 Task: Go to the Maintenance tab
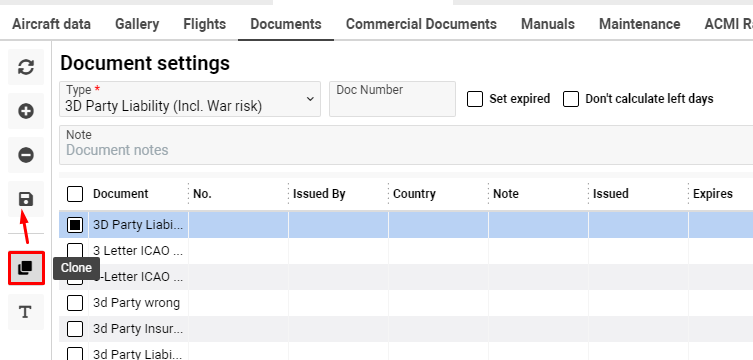(x=640, y=24)
